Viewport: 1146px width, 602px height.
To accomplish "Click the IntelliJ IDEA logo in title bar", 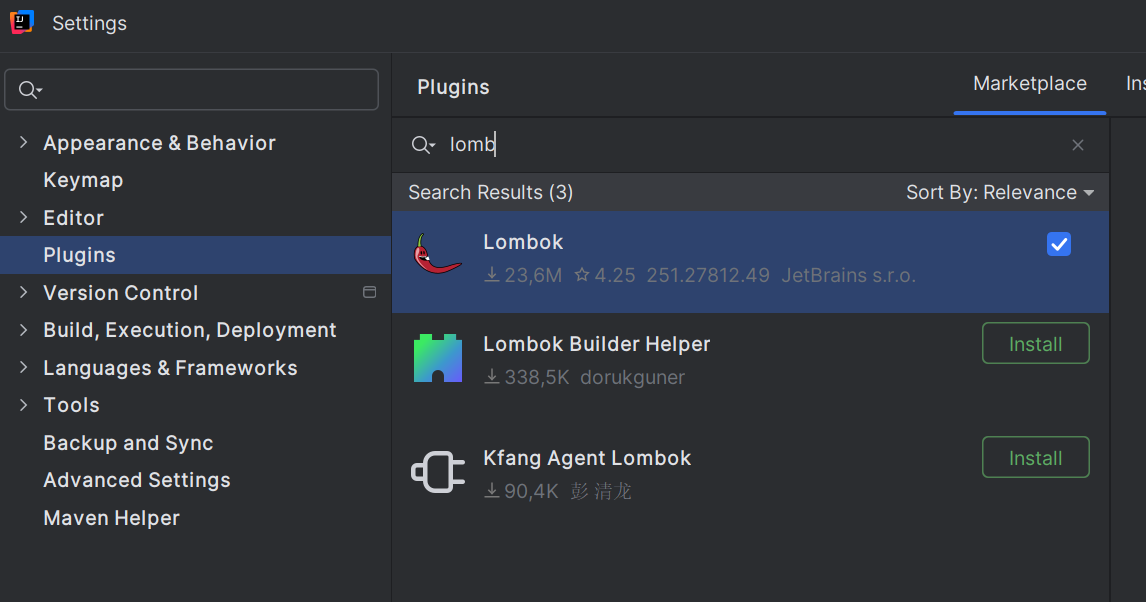I will (x=22, y=22).
